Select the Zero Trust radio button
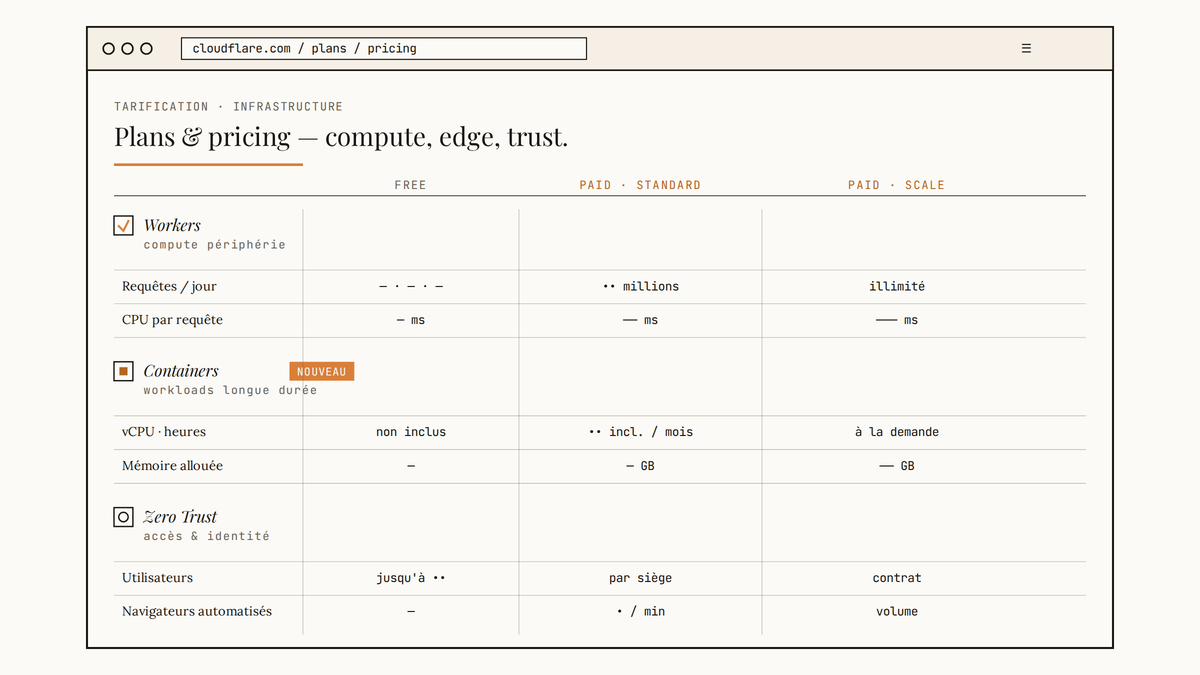1200x675 pixels. click(123, 517)
